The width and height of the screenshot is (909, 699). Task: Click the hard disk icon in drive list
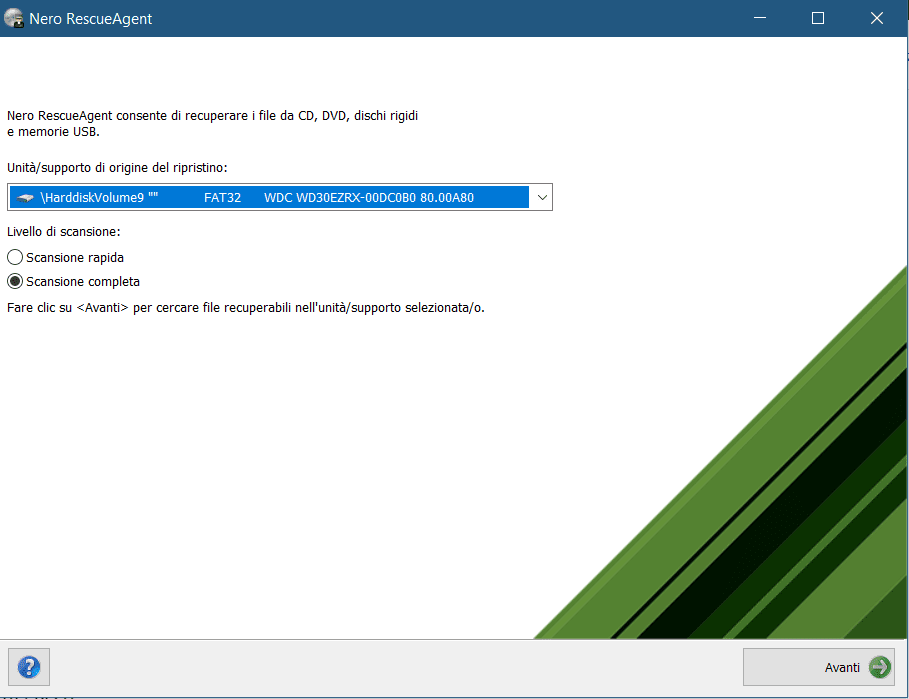(25, 198)
